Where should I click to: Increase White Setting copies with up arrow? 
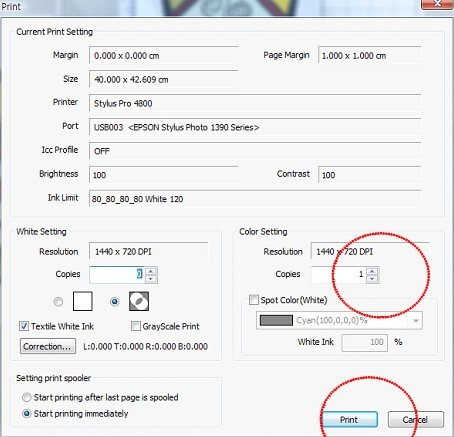[151, 271]
